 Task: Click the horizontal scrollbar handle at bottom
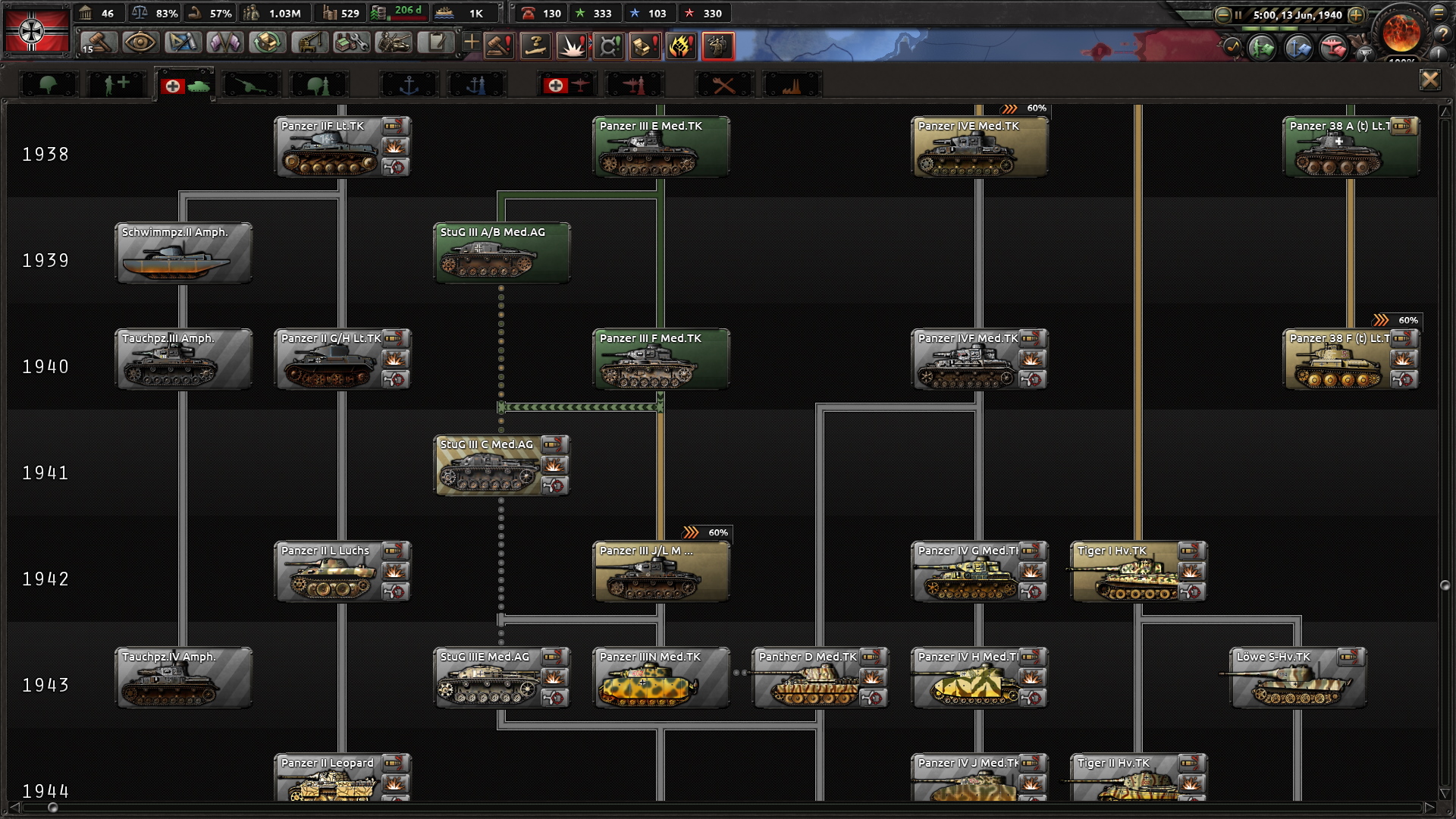[52, 808]
